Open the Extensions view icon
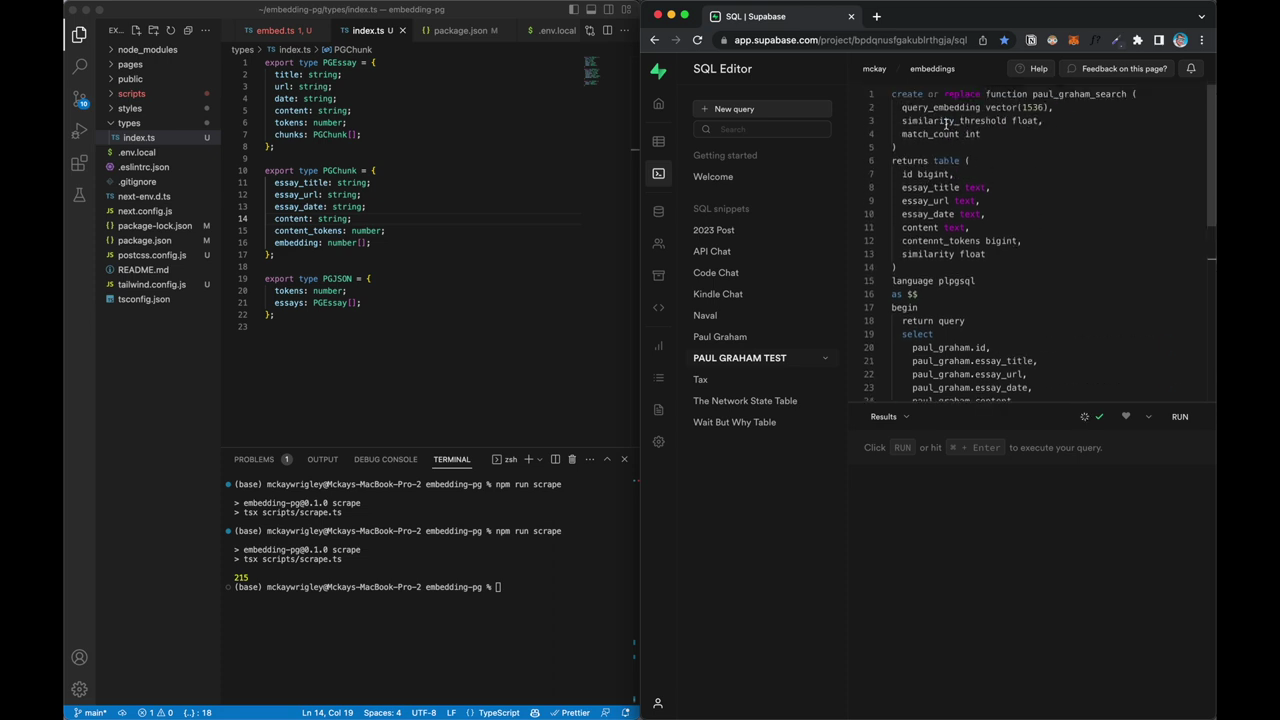Viewport: 1280px width, 720px height. tap(79, 163)
